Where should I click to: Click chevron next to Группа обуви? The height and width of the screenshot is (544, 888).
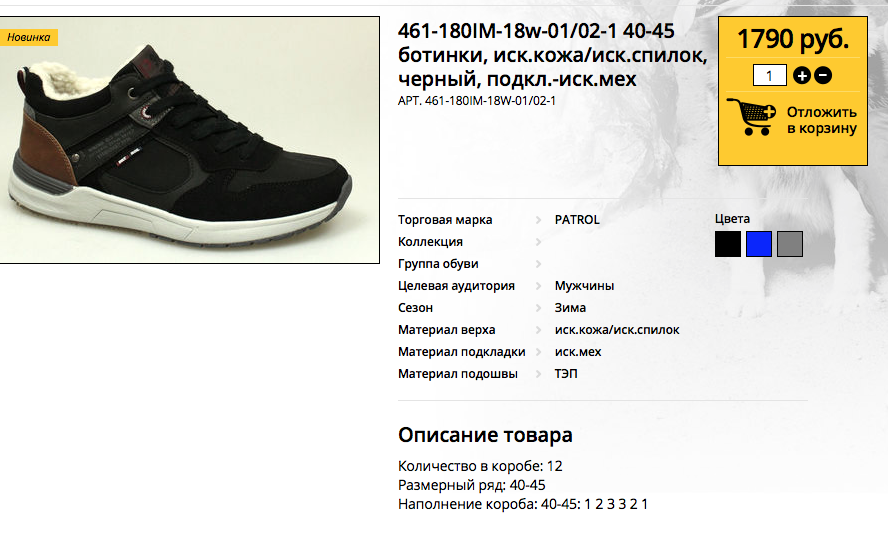pyautogui.click(x=538, y=264)
